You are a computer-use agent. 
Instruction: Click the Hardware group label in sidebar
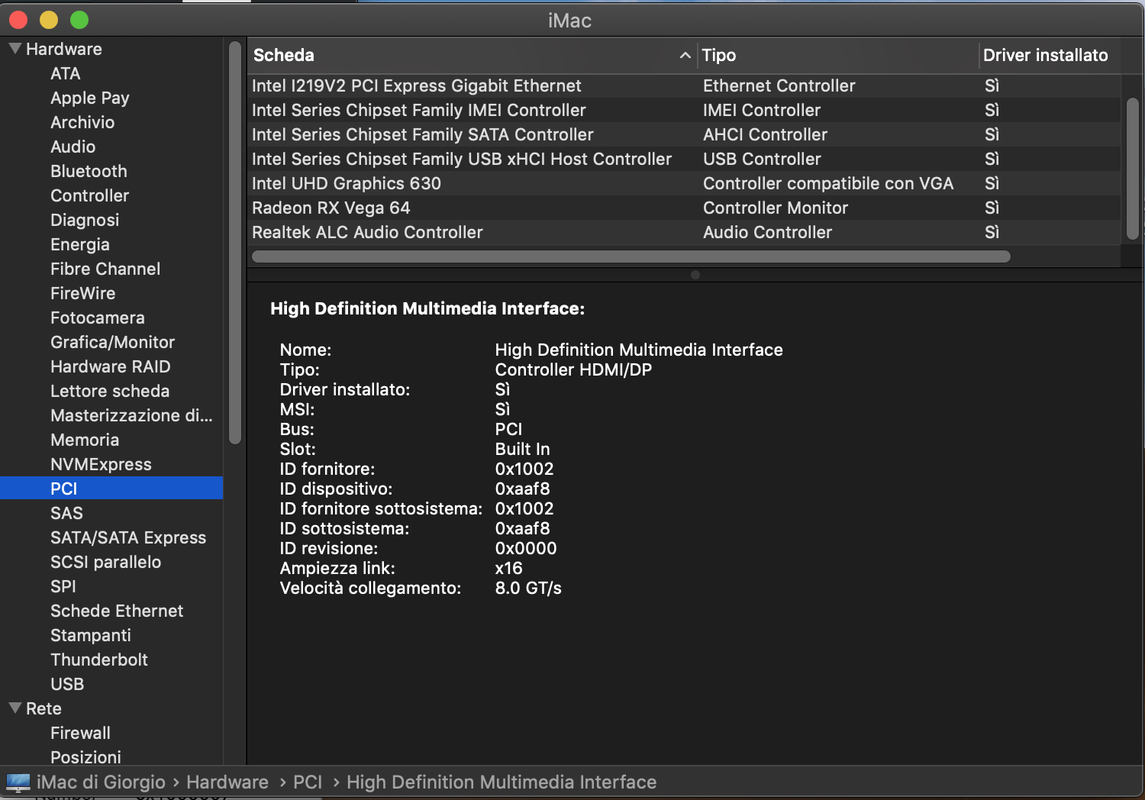[x=64, y=50]
